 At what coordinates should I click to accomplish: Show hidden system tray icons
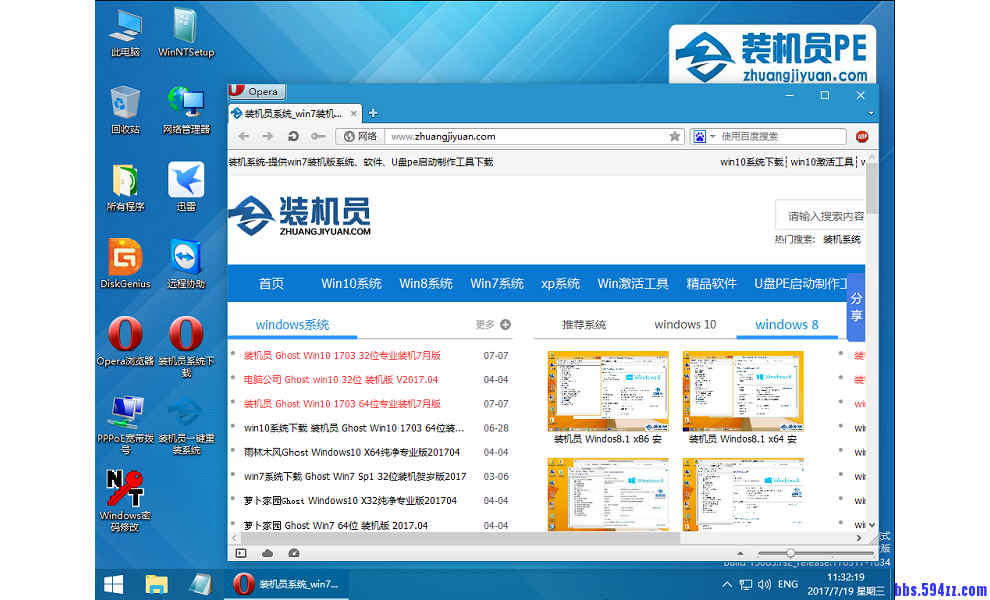pyautogui.click(x=728, y=584)
